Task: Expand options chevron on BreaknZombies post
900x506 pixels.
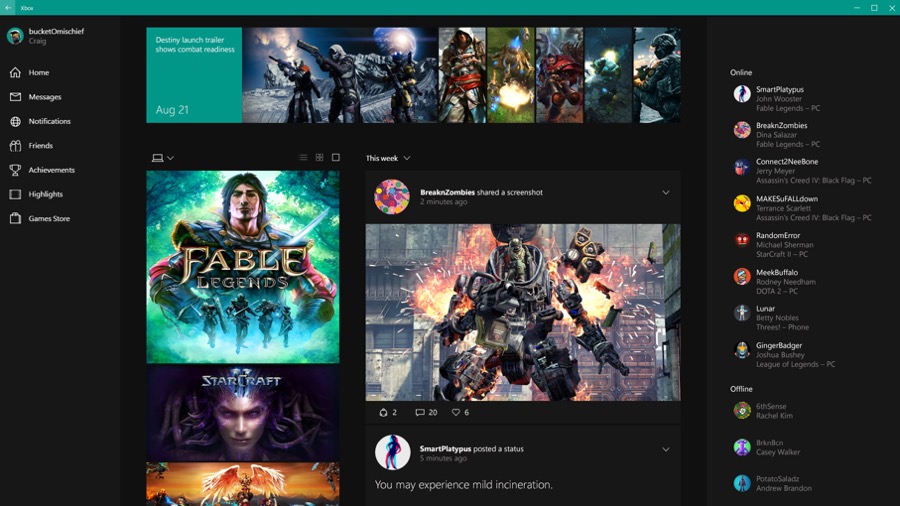Action: tap(666, 193)
